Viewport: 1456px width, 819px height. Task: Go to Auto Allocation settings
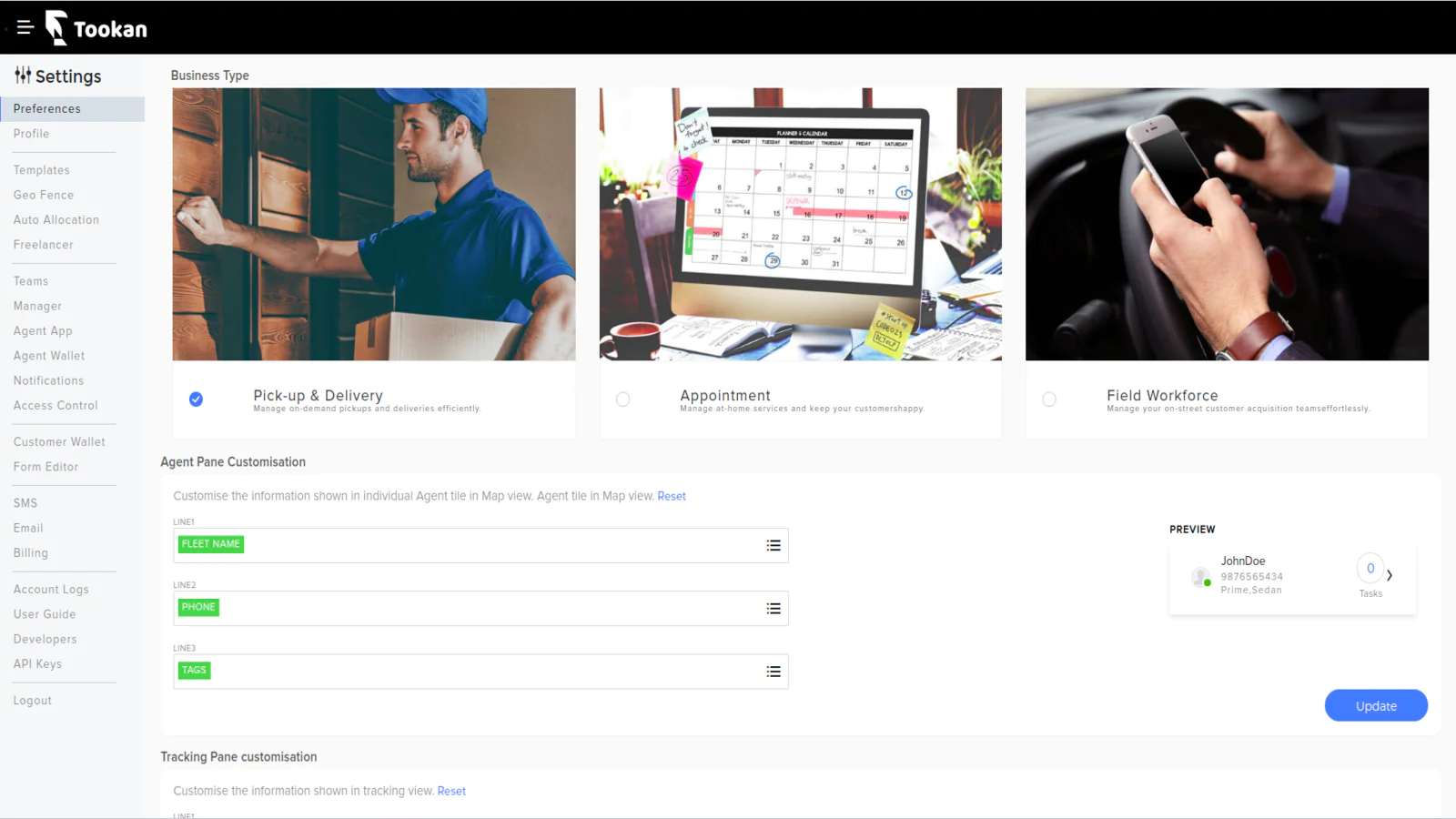coord(56,220)
